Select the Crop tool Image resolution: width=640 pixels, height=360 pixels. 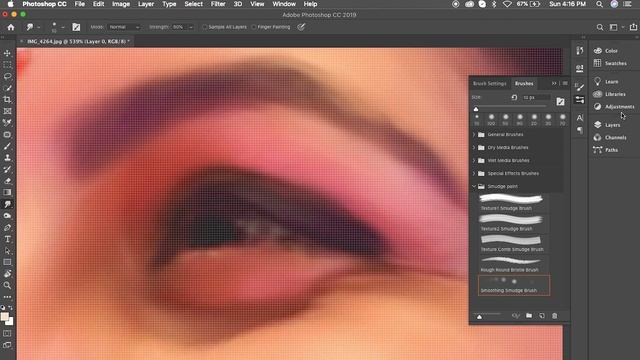[x=7, y=100]
